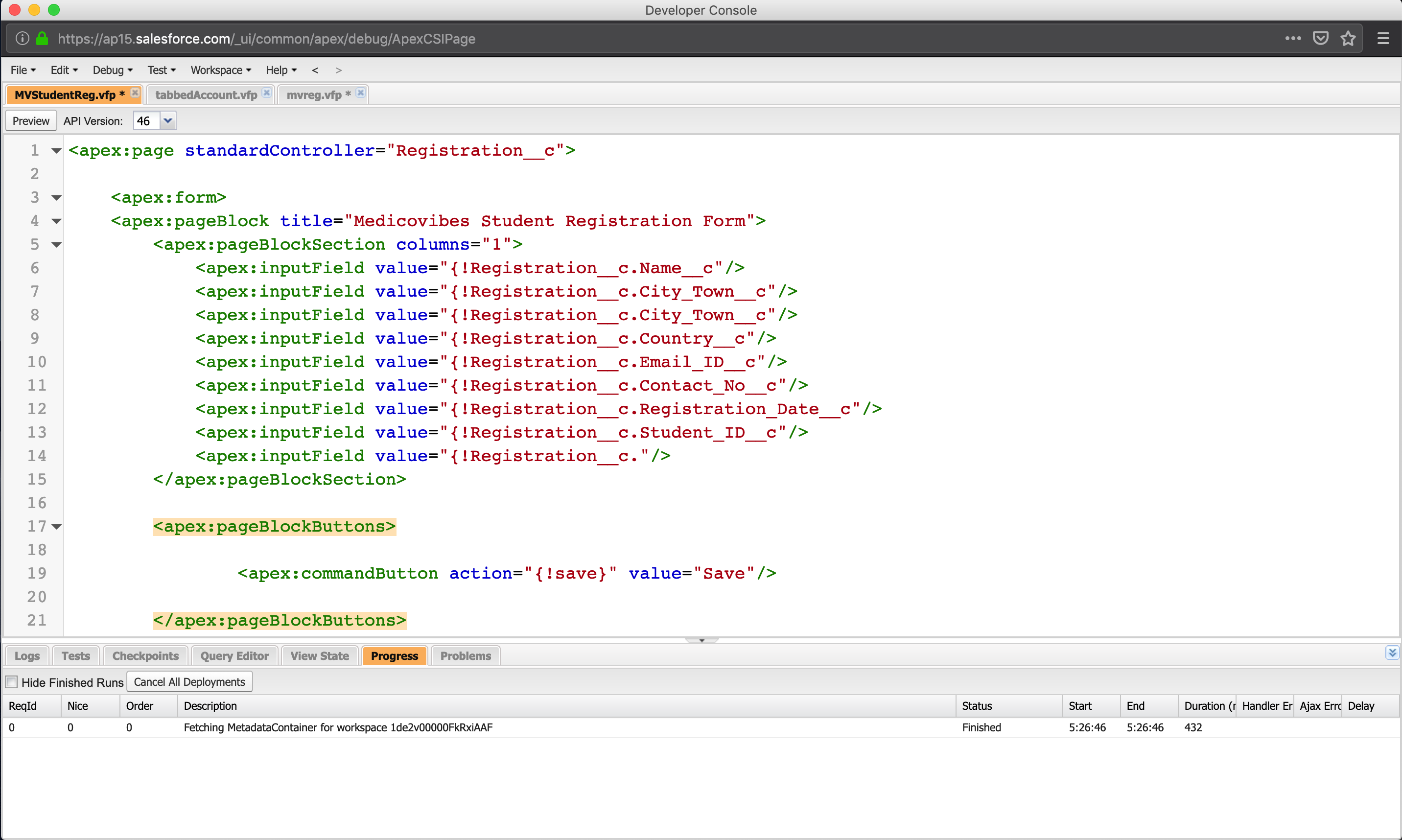Click the Logs tab in bottom panel
Viewport: 1402px width, 840px height.
(26, 655)
